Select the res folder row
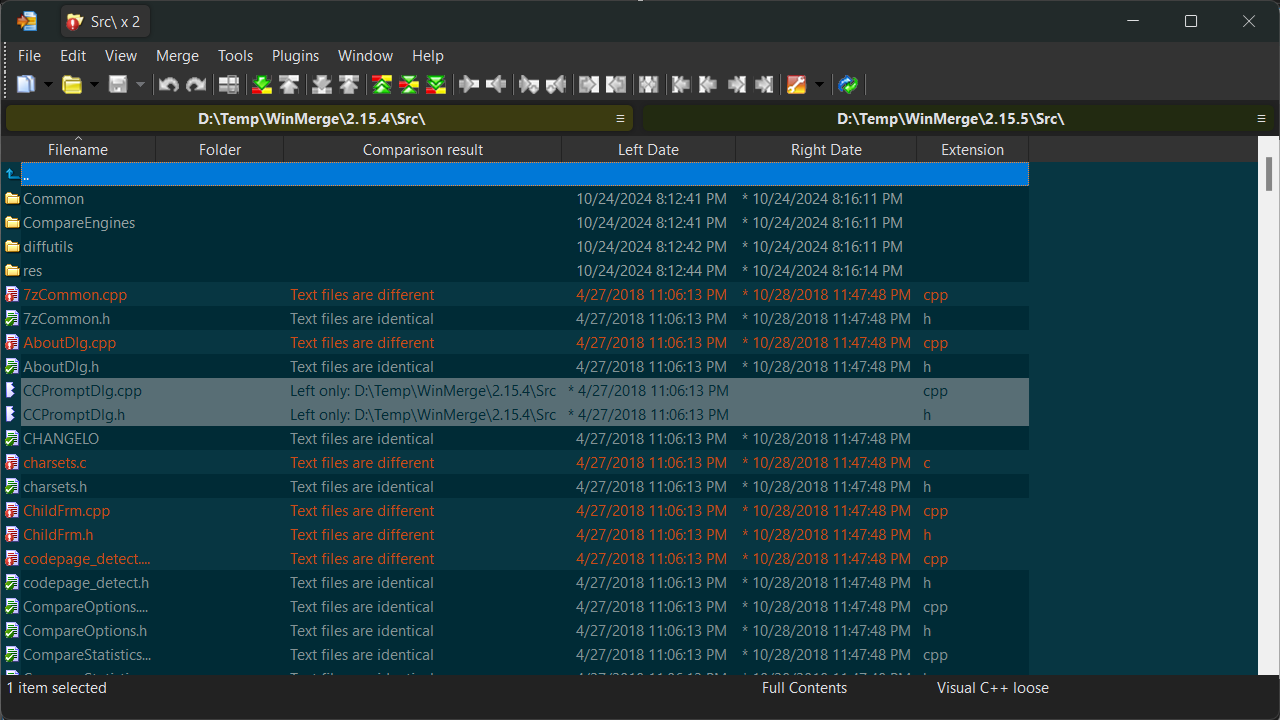 515,271
